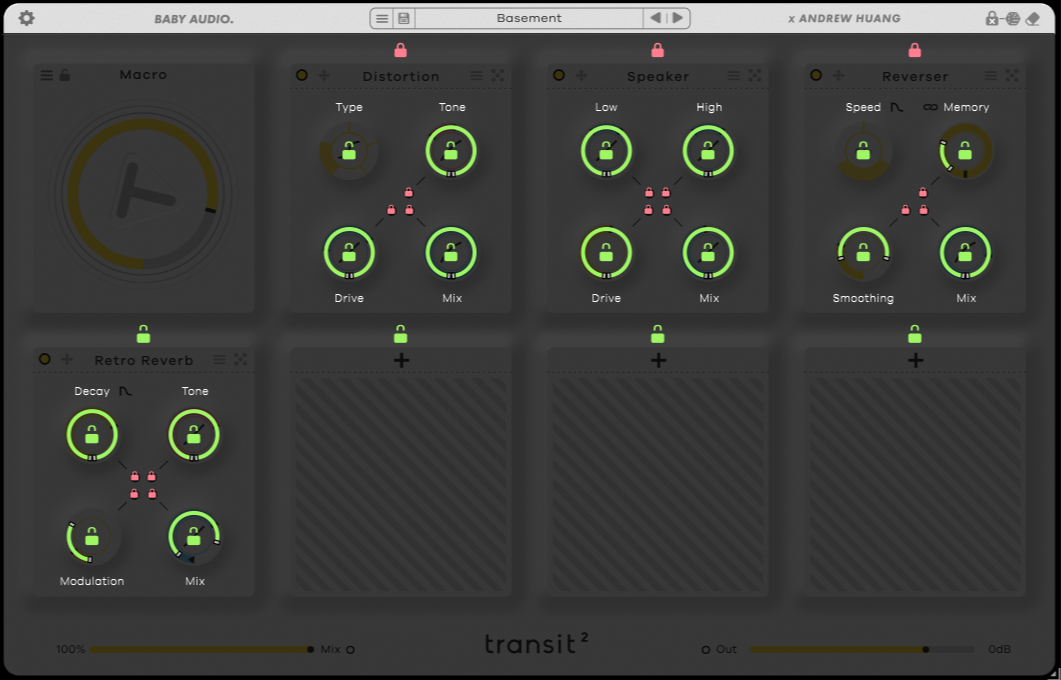
Task: Toggle the pink lock above the Reverser module
Action: (x=915, y=50)
